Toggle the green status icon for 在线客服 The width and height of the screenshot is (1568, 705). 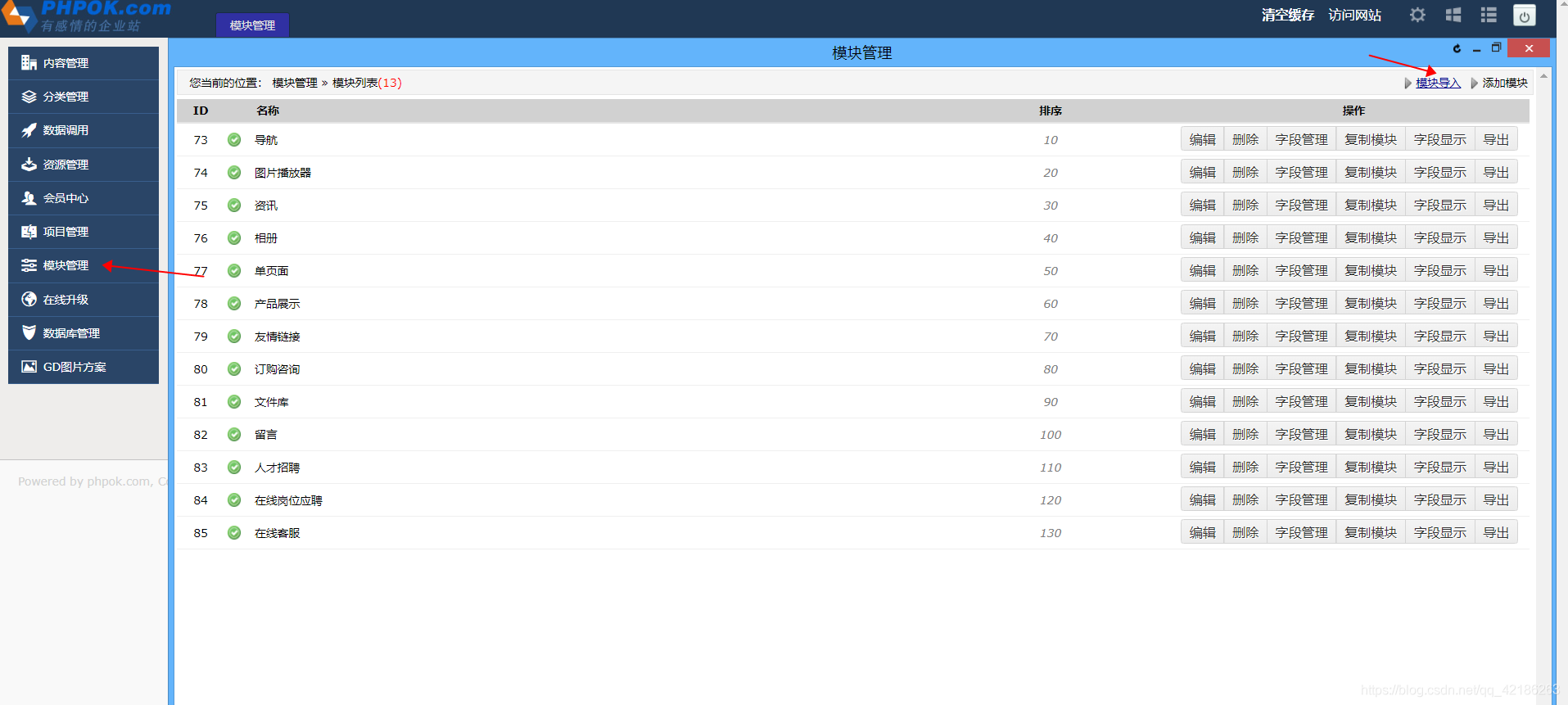234,533
